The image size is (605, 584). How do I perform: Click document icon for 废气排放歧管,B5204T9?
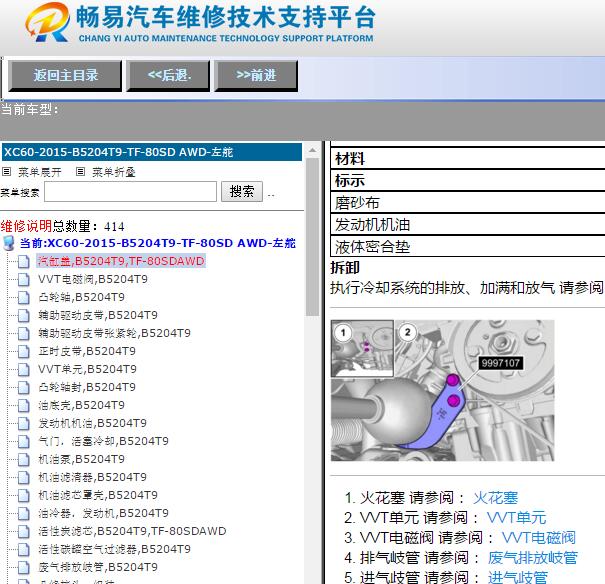24,567
